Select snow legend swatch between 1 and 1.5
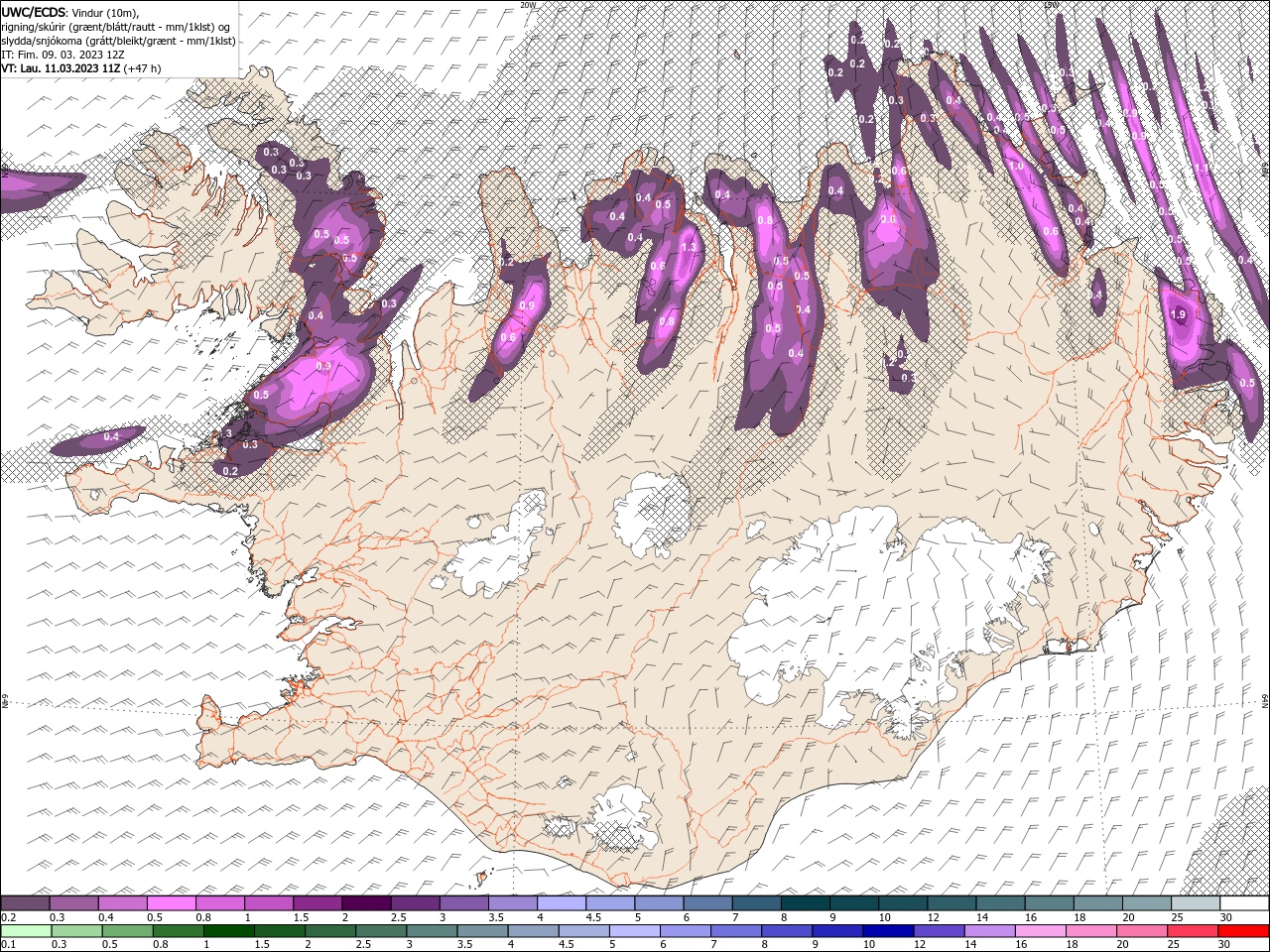This screenshot has height=952, width=1270. coord(269,903)
